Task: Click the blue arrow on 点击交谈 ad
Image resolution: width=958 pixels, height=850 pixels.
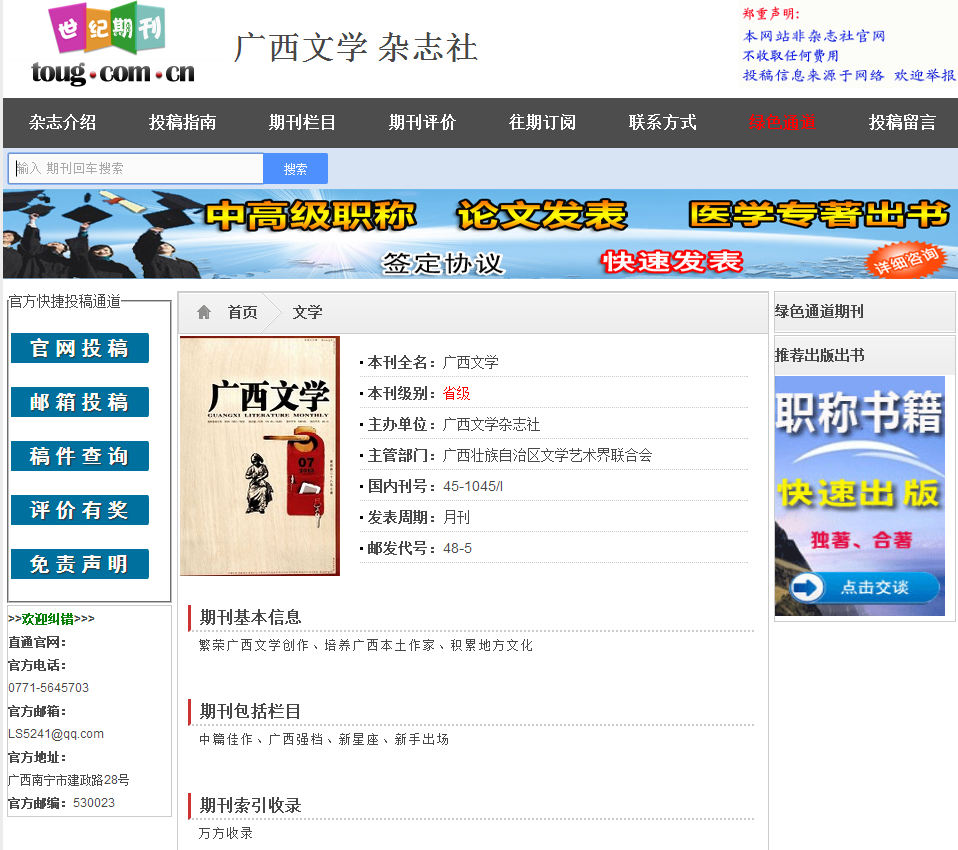Action: click(x=806, y=588)
